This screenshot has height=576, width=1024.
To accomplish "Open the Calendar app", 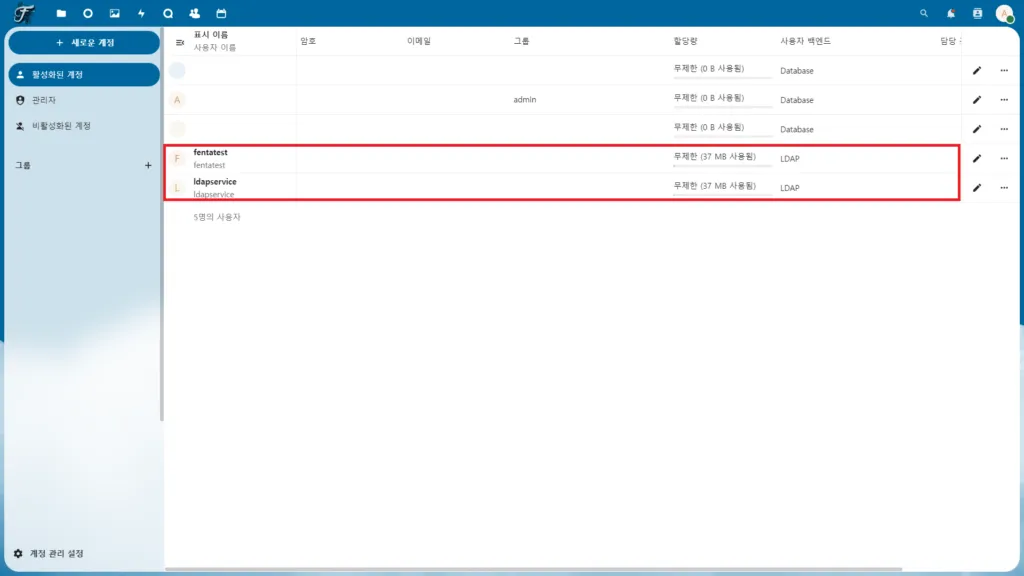I will (221, 14).
